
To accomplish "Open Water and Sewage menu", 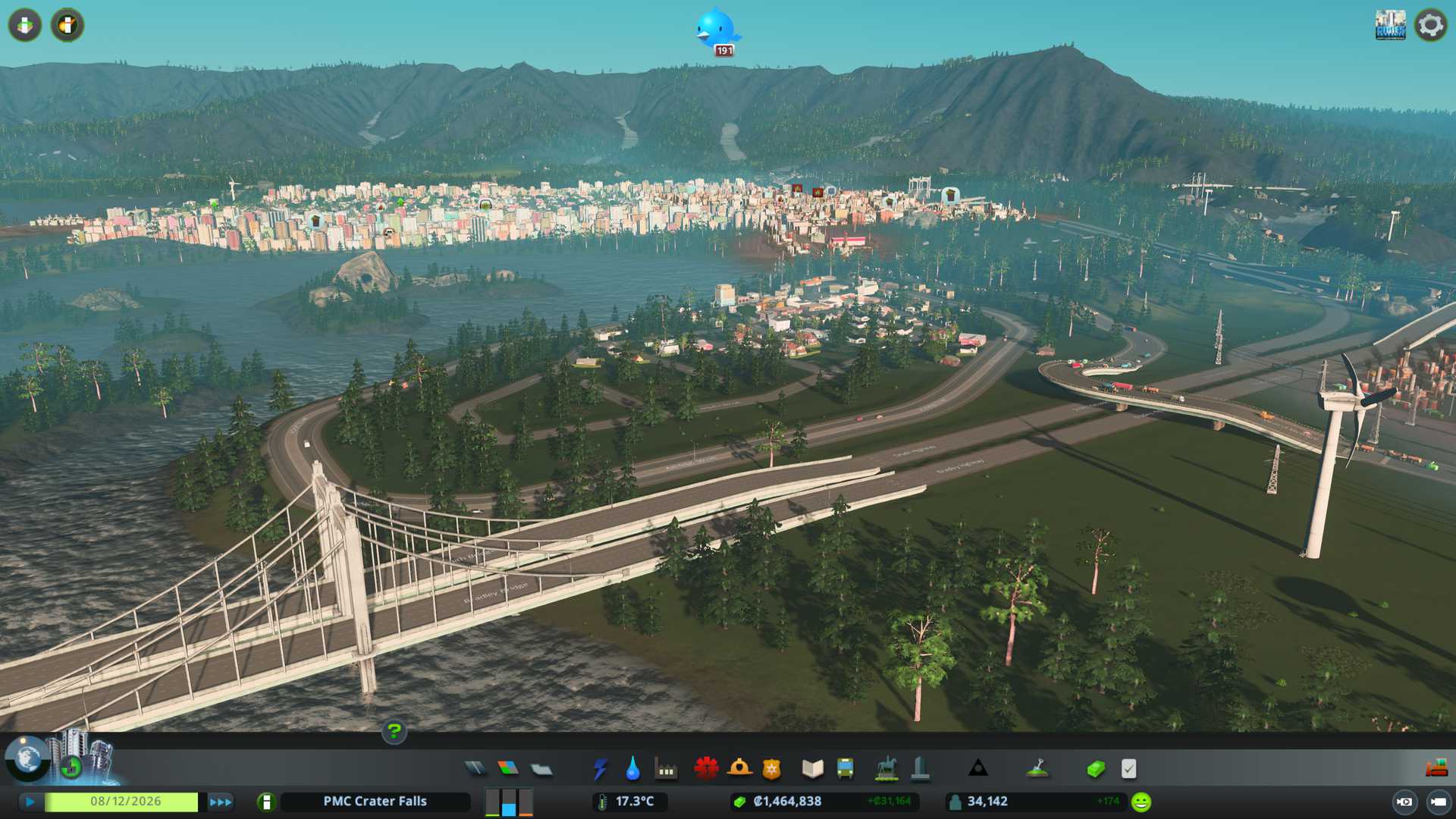I will [x=632, y=769].
